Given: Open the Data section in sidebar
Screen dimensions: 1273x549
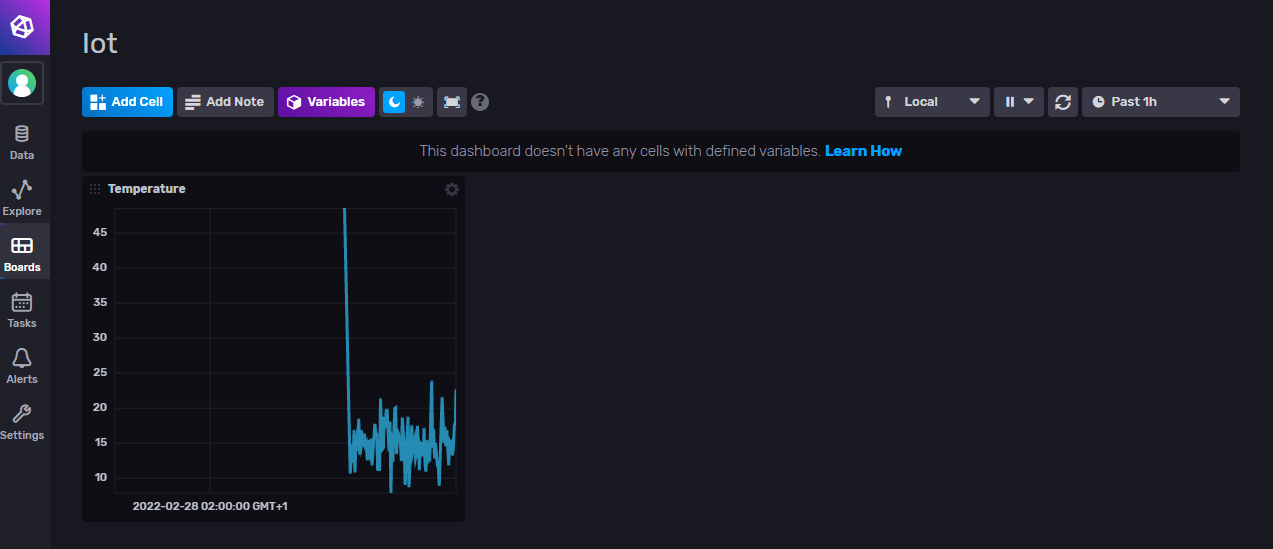Looking at the screenshot, I should tap(22, 143).
